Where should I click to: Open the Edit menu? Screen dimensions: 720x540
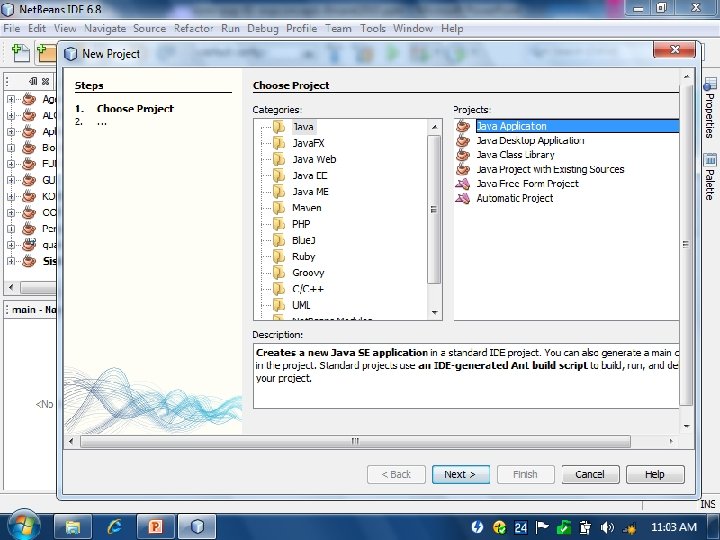[x=37, y=28]
